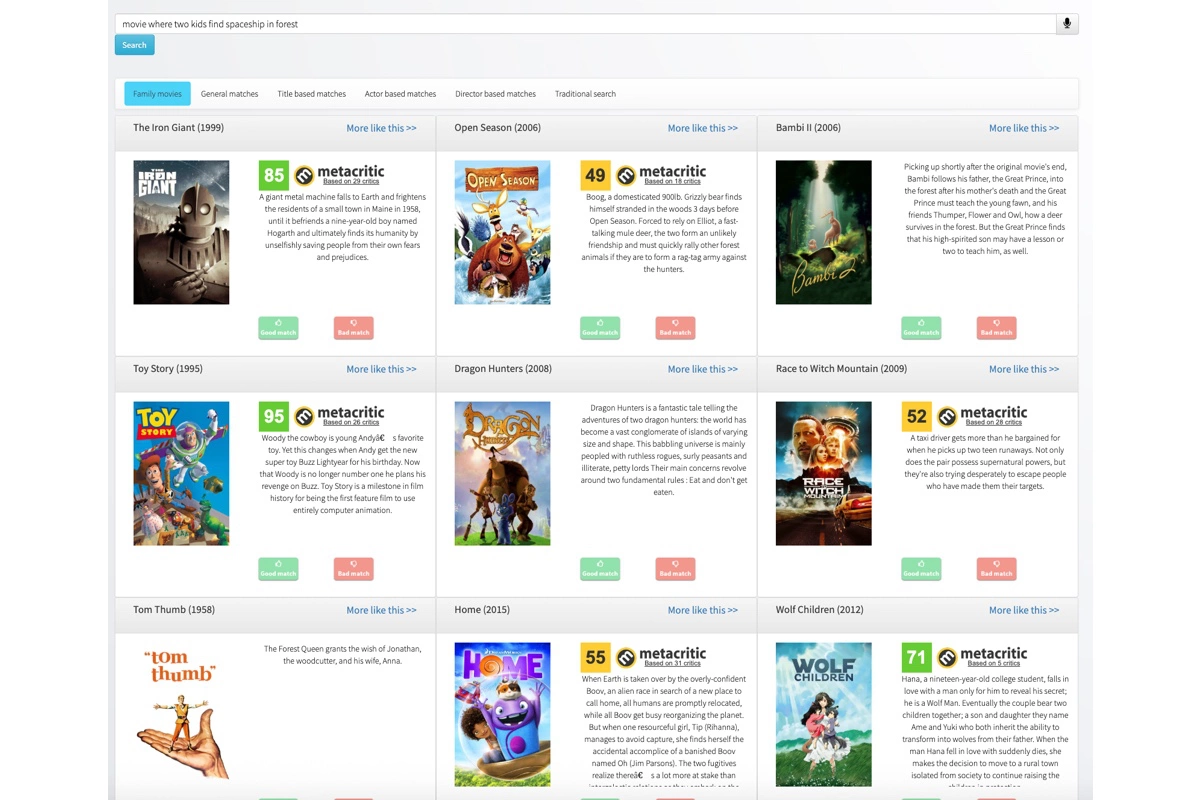Click the Search button
The height and width of the screenshot is (800, 1200).
(x=135, y=45)
